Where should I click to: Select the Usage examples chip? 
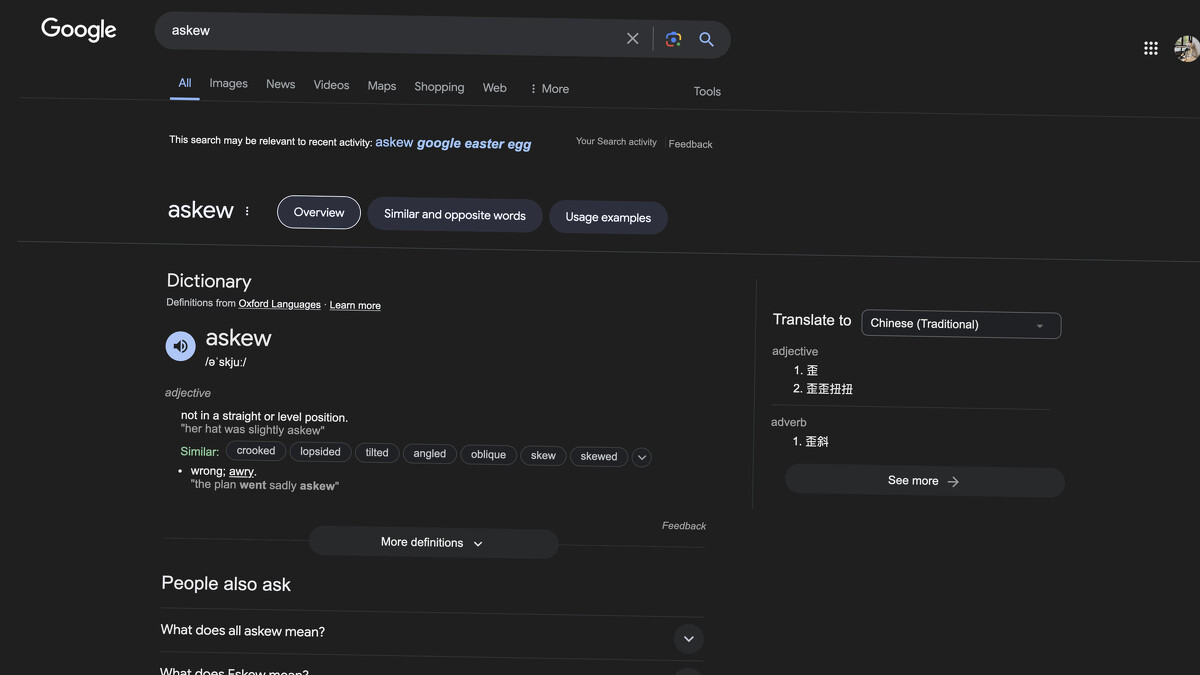[x=608, y=217]
